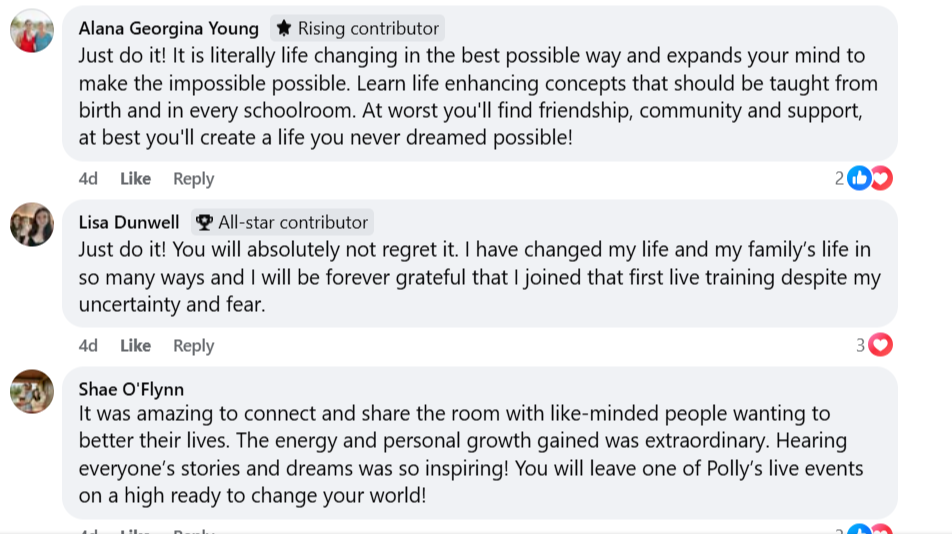Click the 4d timestamp on Alana's comment
952x535 pixels.
pos(88,179)
